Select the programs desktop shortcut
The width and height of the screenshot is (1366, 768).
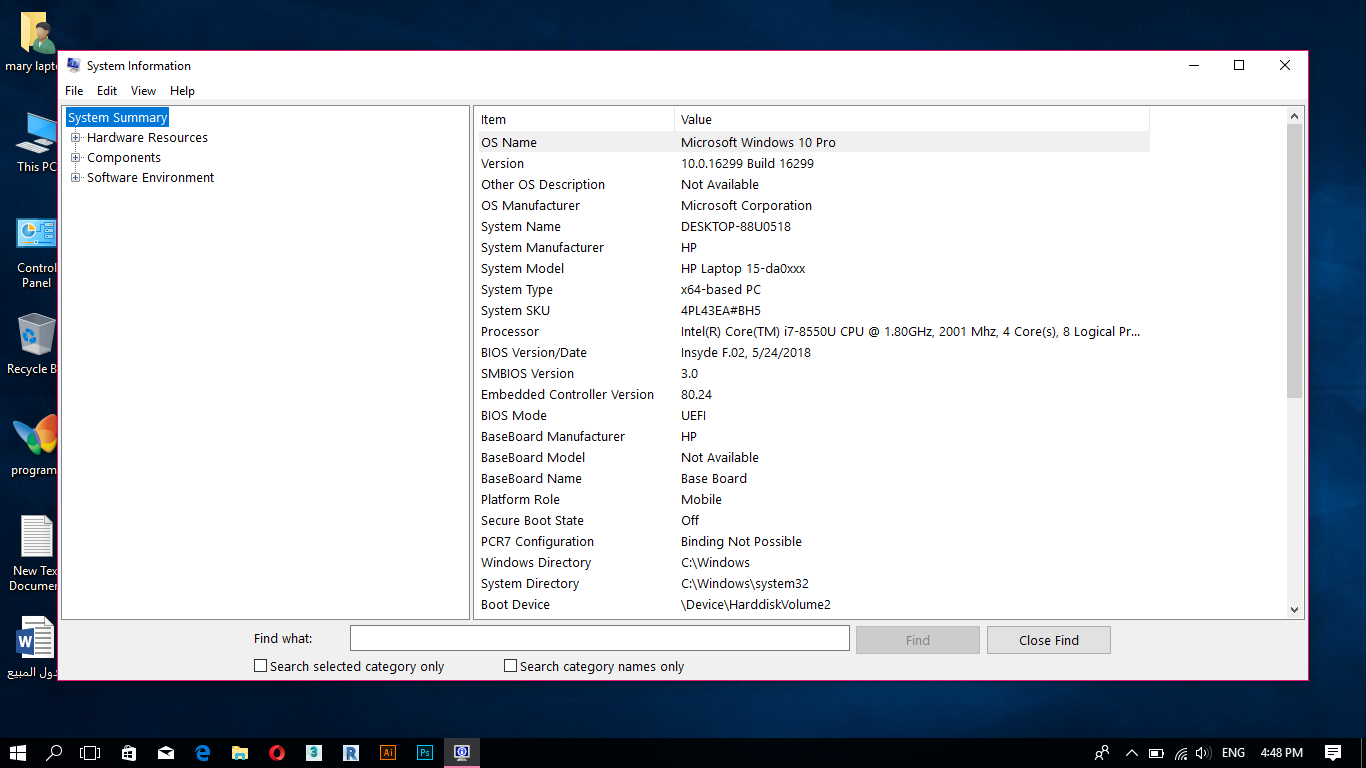(36, 446)
